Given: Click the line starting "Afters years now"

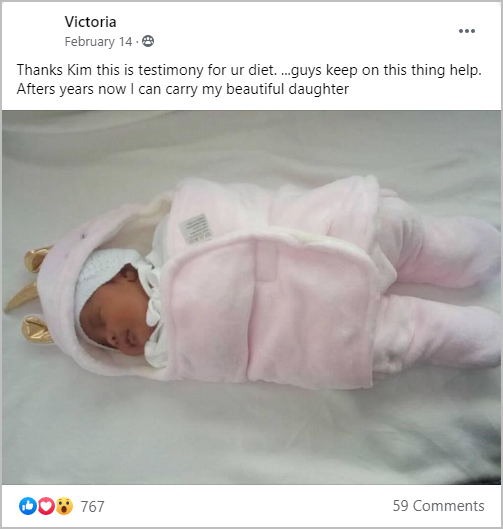Looking at the screenshot, I should [x=183, y=89].
